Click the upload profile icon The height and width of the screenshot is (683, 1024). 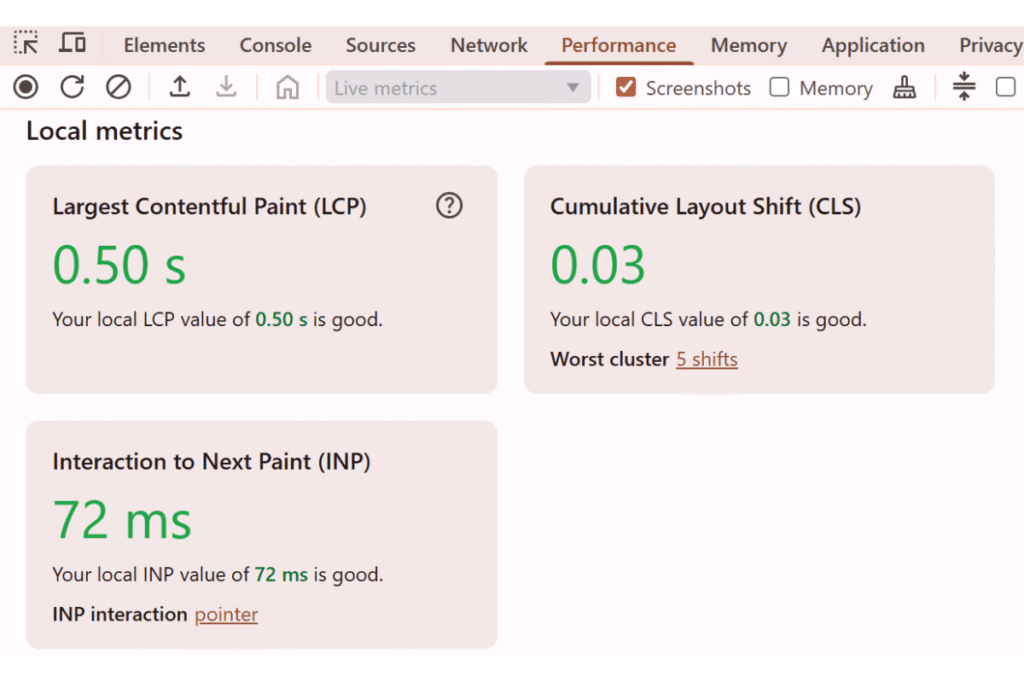coord(179,88)
